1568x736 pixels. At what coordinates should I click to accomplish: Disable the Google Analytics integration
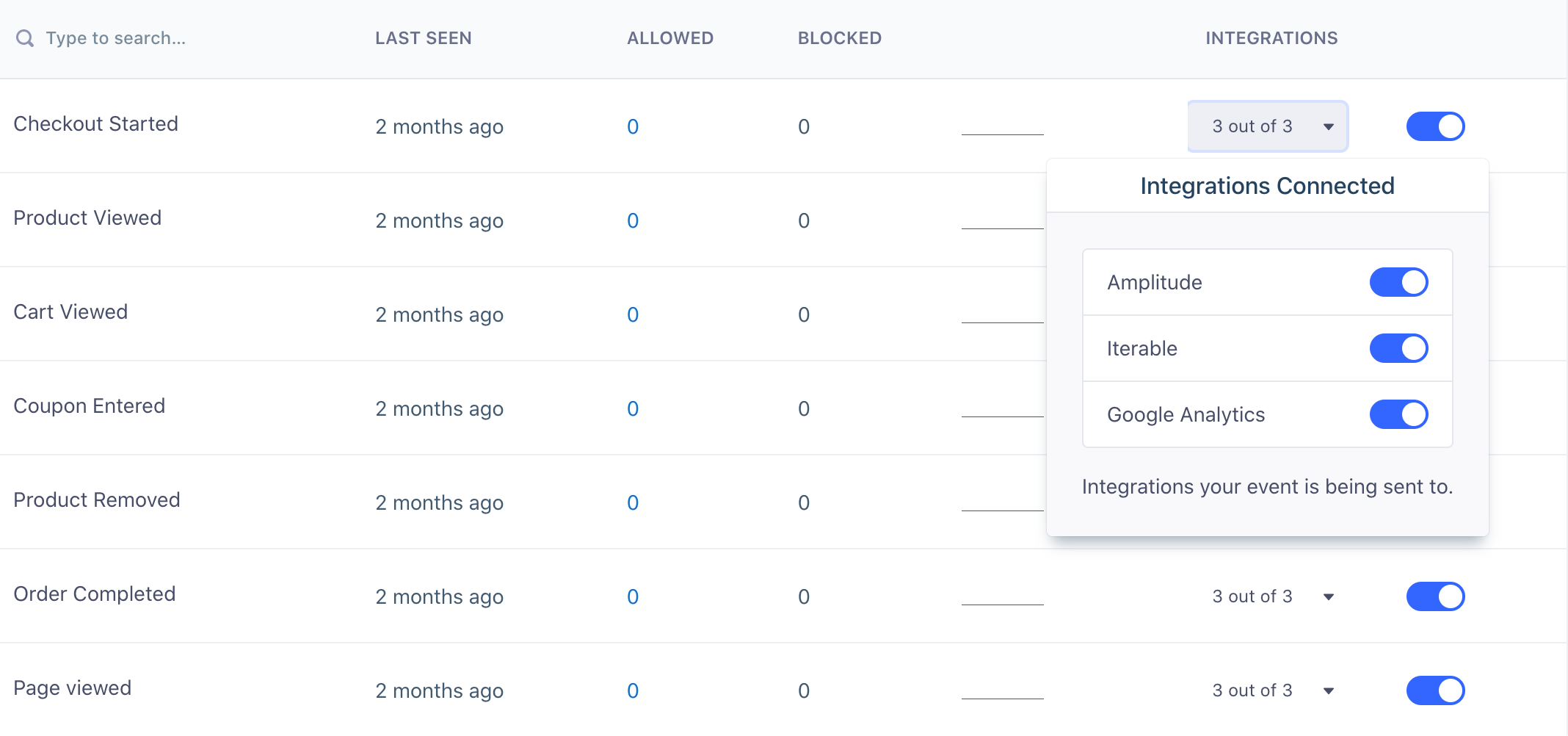click(1398, 414)
